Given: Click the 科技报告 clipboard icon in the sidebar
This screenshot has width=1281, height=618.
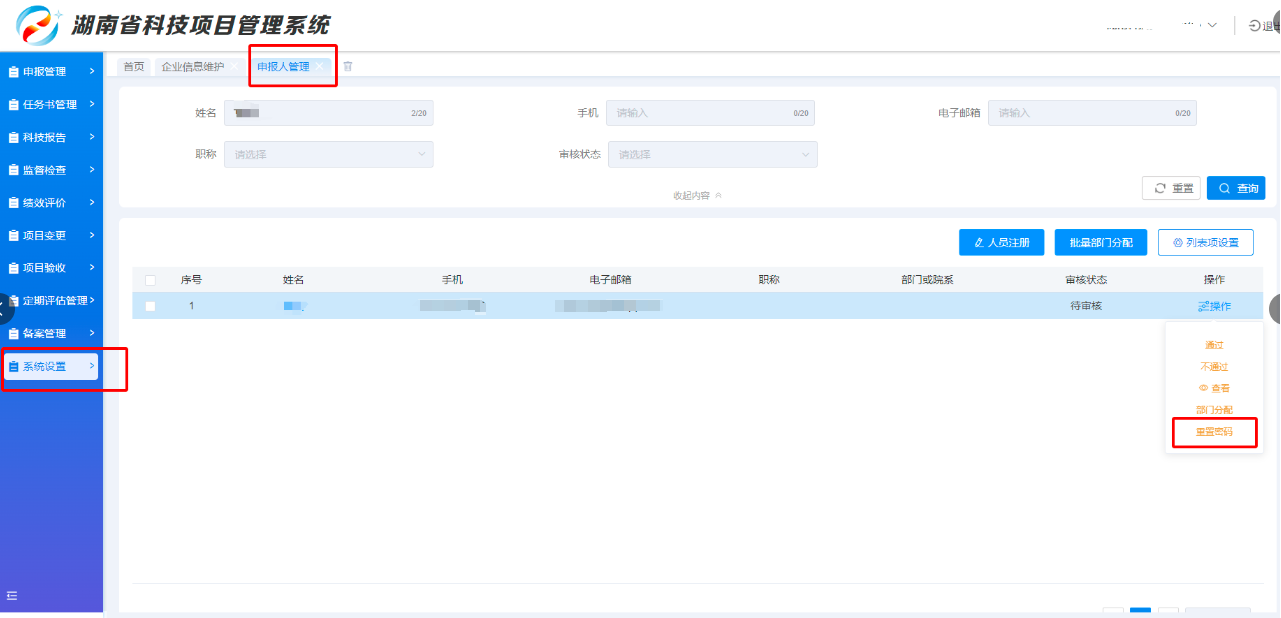Looking at the screenshot, I should [x=13, y=137].
